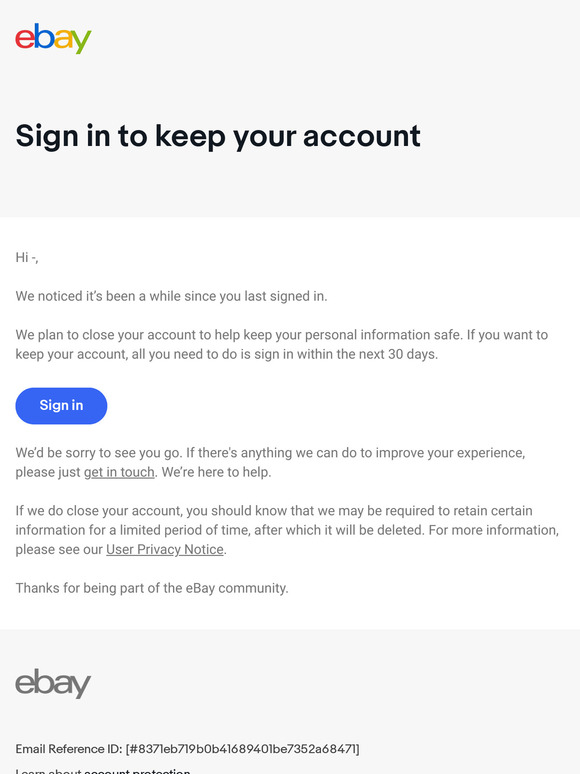Click the Email Reference ID code text
Image resolution: width=580 pixels, height=774 pixels.
click(242, 749)
